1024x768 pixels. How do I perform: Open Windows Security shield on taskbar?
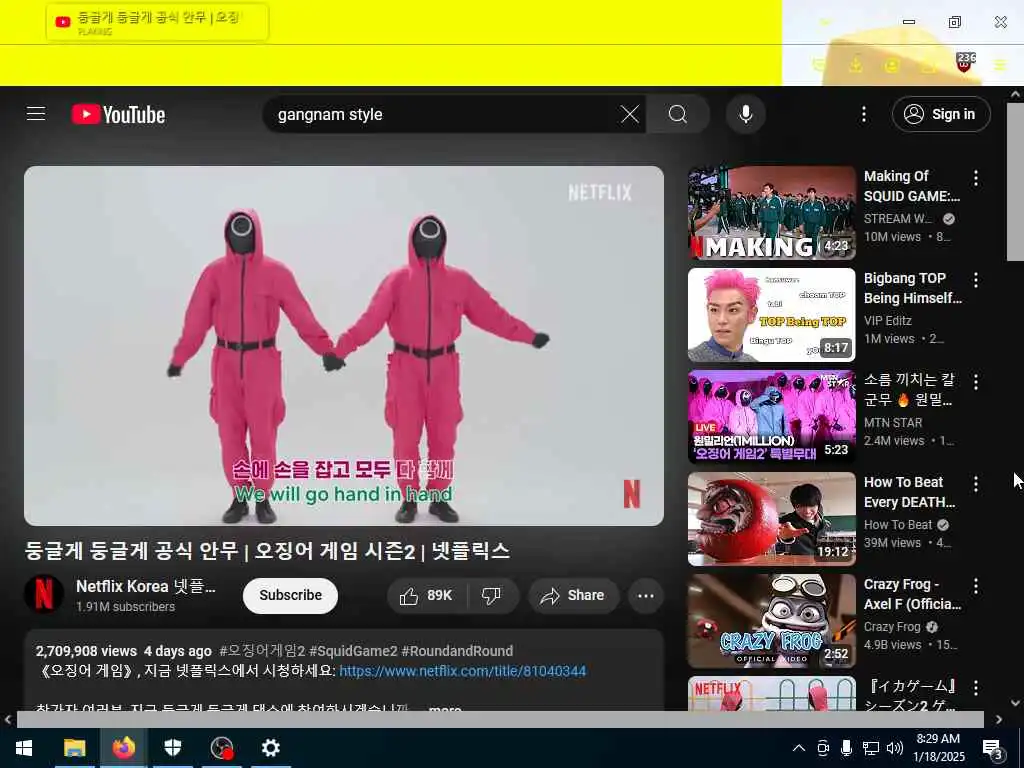point(172,748)
